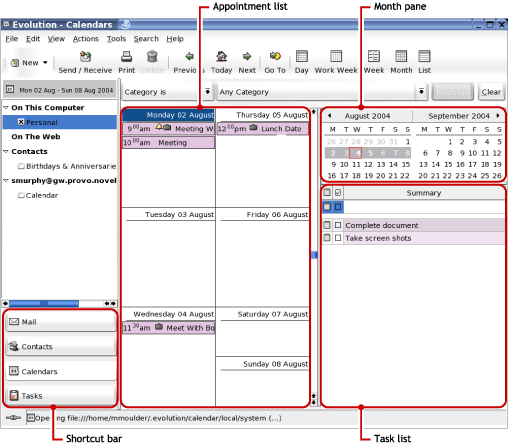Image resolution: width=508 pixels, height=445 pixels.
Task: Select the 12:00 pm Lunch Date appointment
Action: point(263,129)
